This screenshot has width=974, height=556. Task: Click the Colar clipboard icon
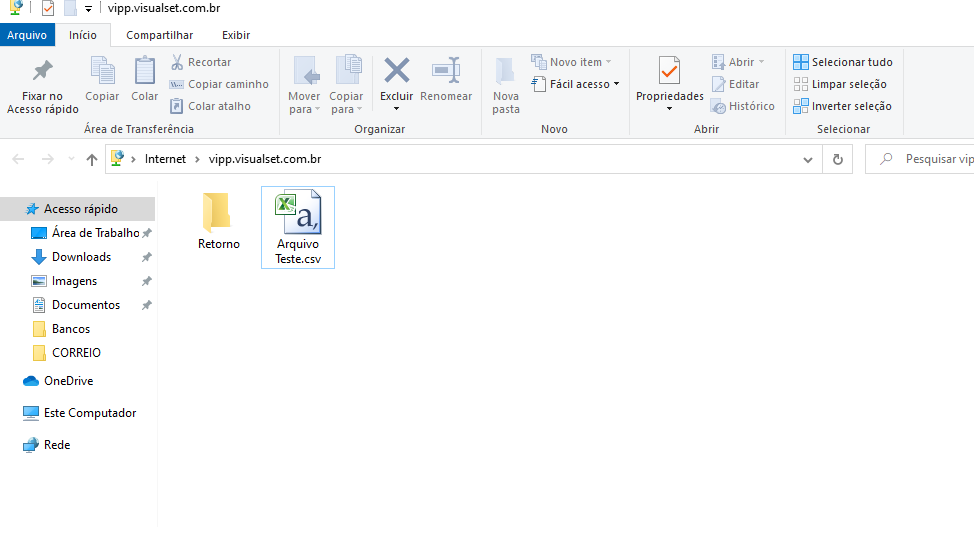pyautogui.click(x=145, y=70)
